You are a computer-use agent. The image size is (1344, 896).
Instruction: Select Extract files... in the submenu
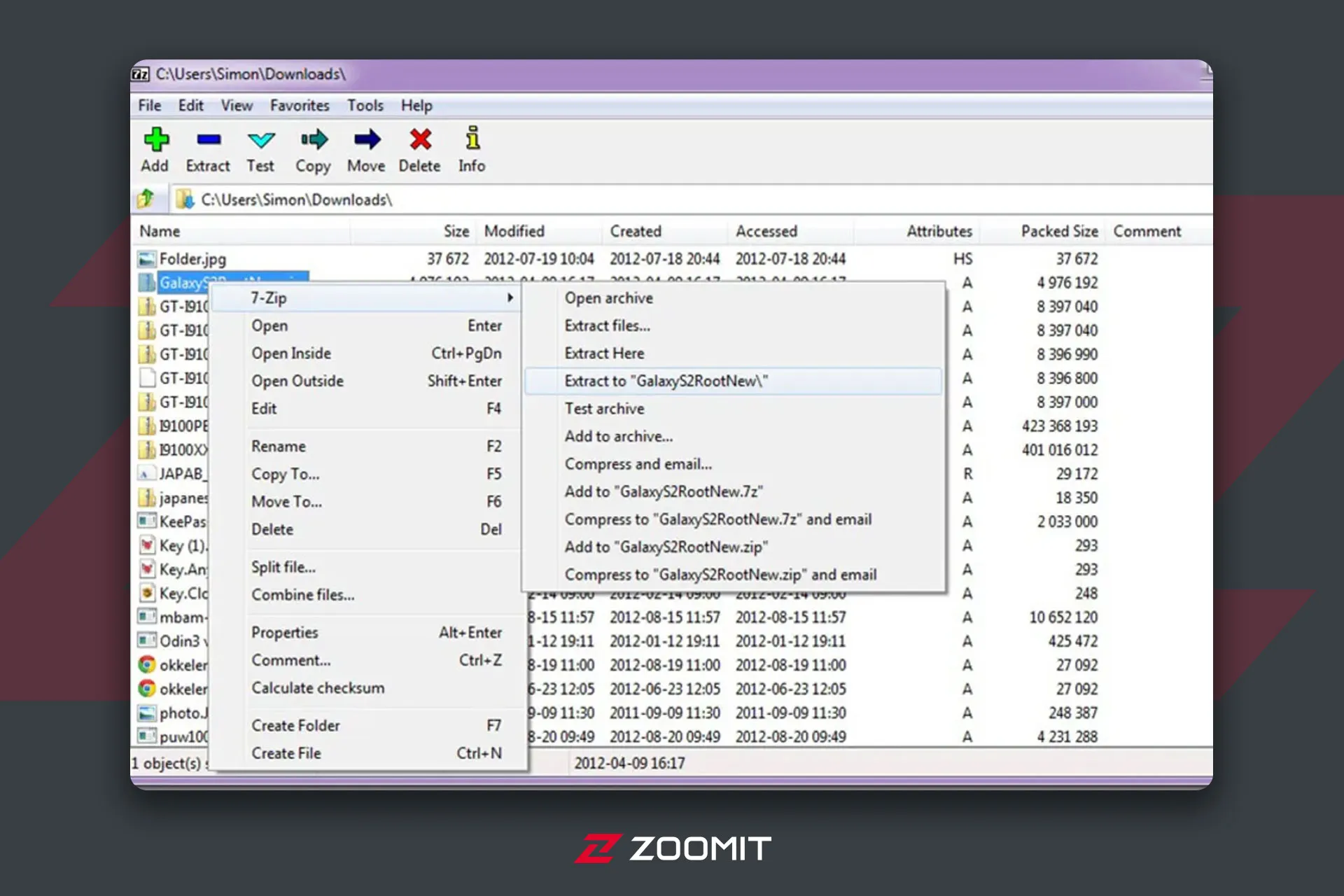[x=734, y=325]
